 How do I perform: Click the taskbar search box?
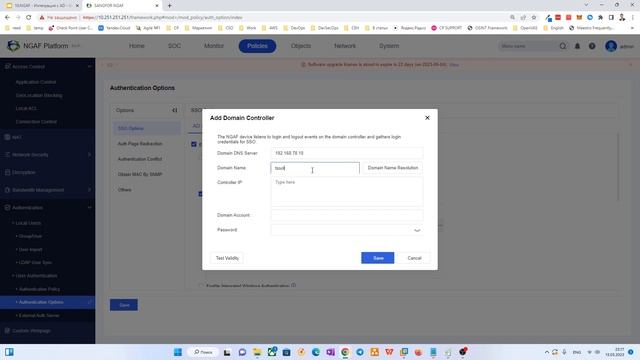[203, 352]
